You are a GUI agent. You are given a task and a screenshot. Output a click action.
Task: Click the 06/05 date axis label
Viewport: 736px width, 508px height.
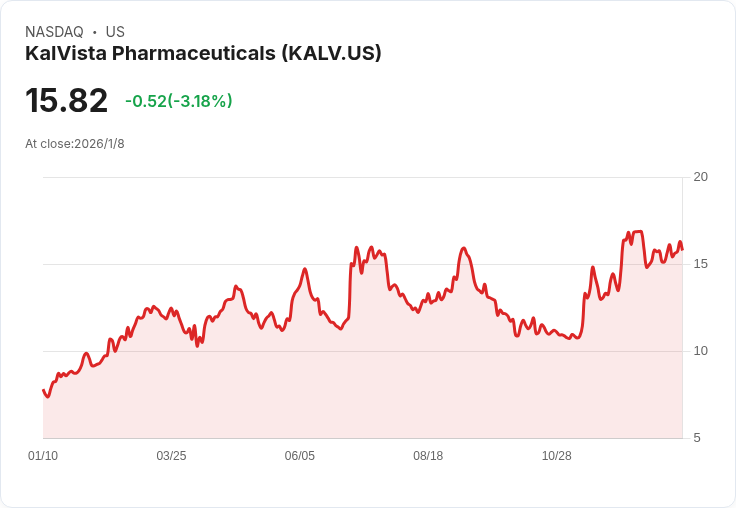coord(299,456)
